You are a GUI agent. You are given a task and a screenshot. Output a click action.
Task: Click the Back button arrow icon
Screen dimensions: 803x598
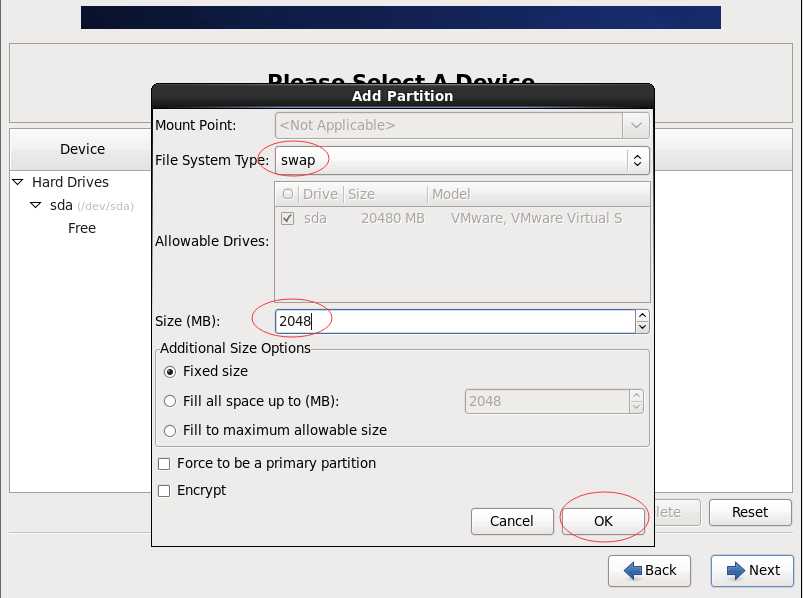[x=633, y=570]
